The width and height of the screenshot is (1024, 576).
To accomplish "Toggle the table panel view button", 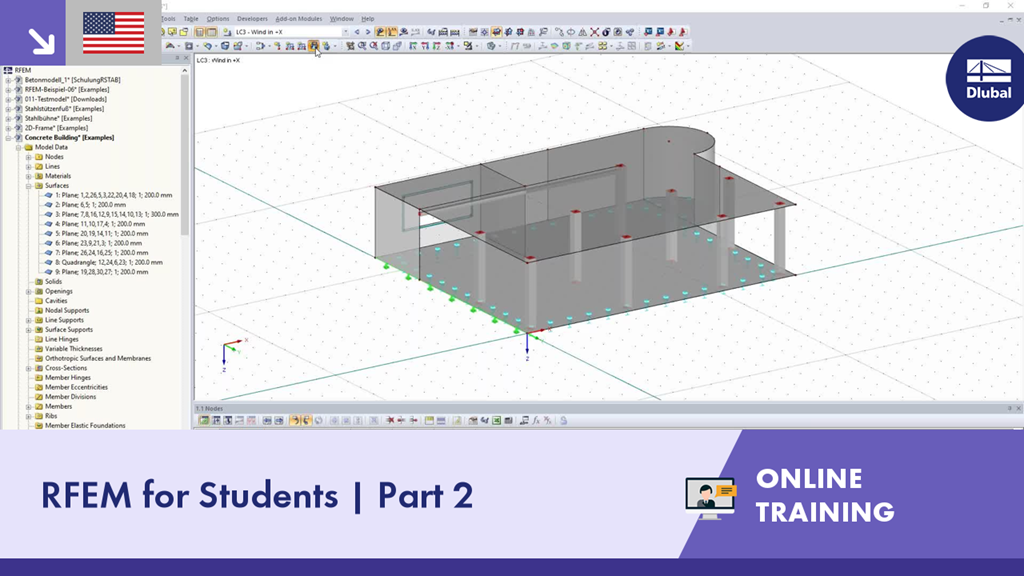I will (x=212, y=32).
